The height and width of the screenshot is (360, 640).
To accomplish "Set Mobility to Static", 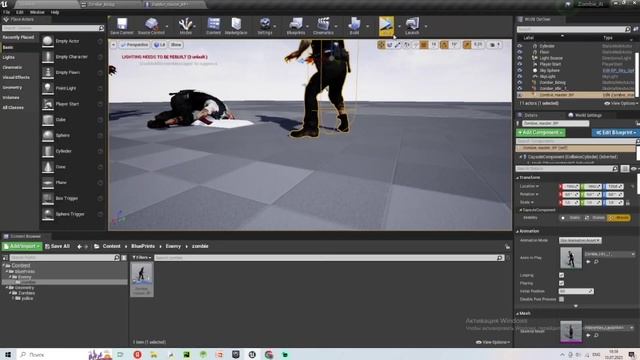I will (x=570, y=218).
